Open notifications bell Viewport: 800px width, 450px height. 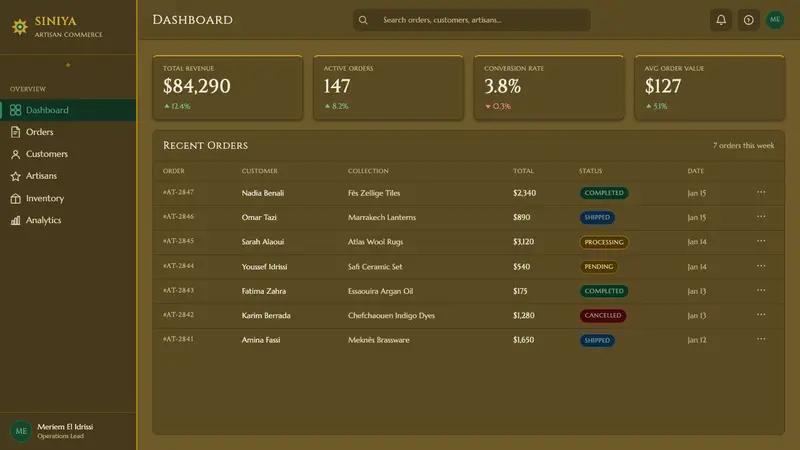coord(720,20)
